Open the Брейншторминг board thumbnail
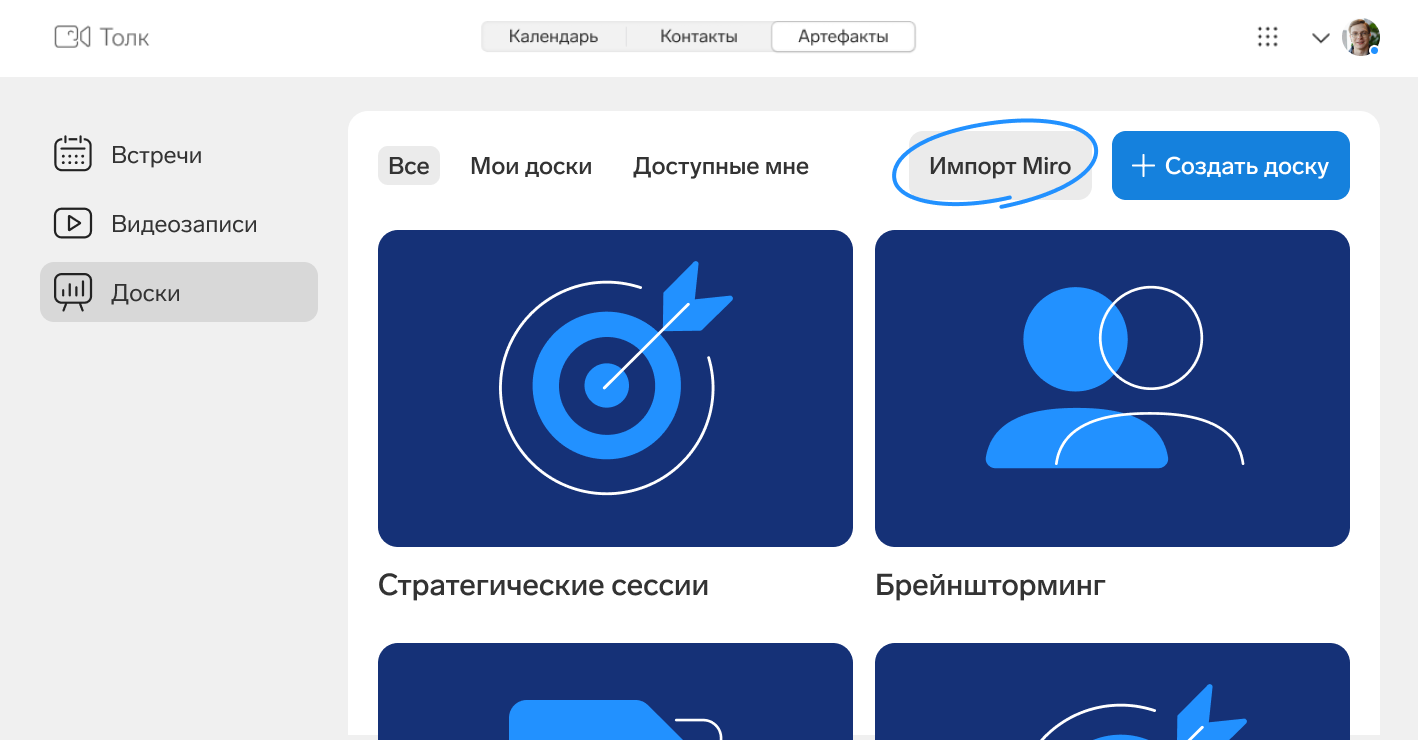The image size is (1418, 740). click(x=1112, y=388)
